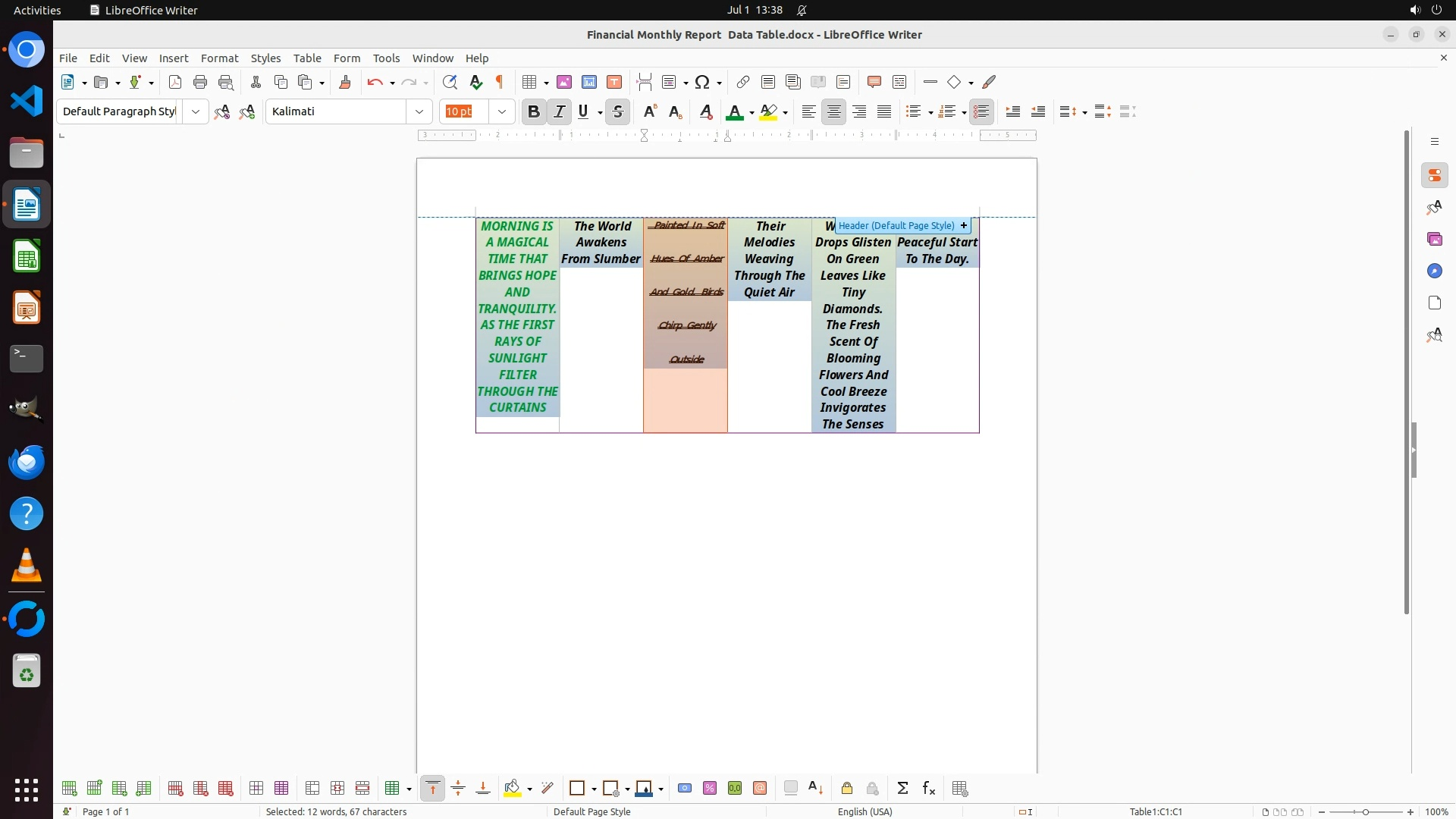
Task: Open the Gallery panel in the sidebar
Action: tap(1434, 239)
